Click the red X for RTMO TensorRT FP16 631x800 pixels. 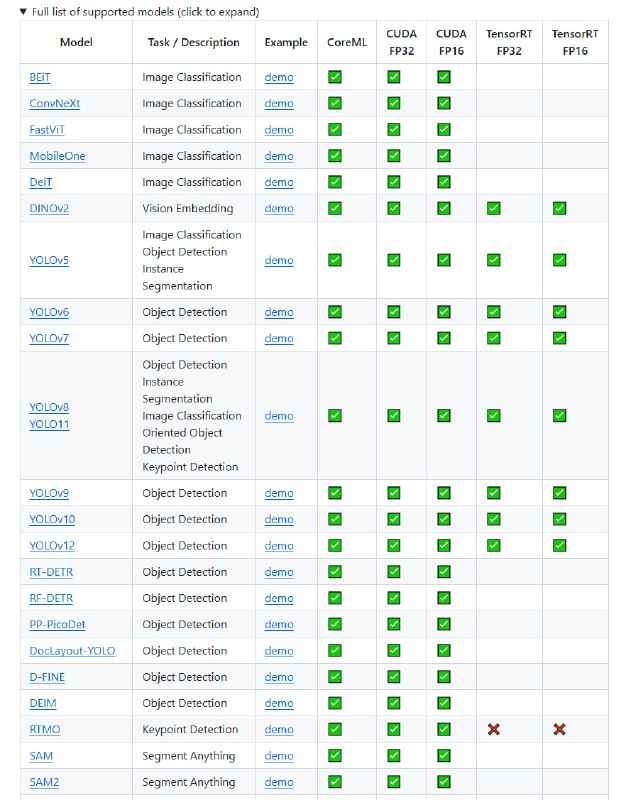pyautogui.click(x=559, y=729)
